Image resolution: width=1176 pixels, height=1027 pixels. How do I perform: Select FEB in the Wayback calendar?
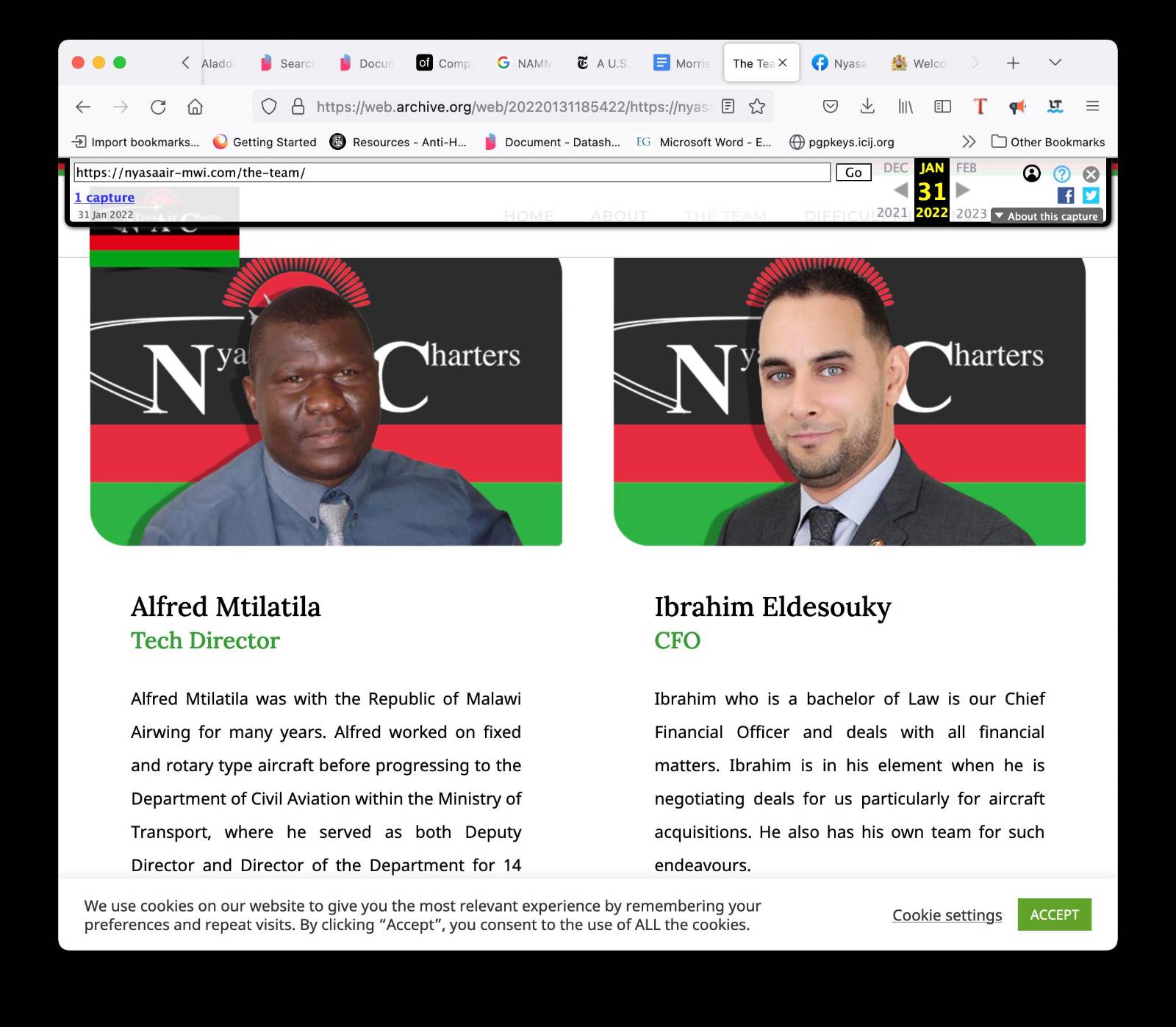966,168
